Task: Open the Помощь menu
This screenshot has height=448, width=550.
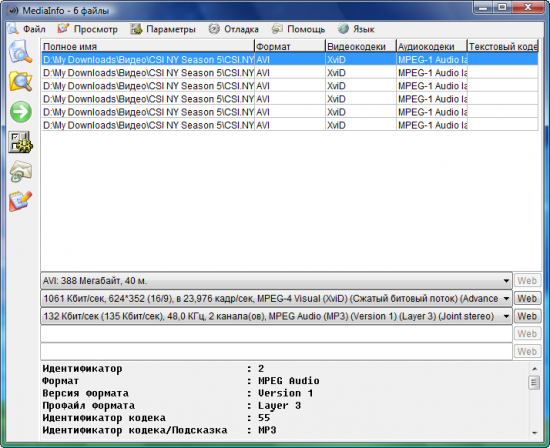Action: [x=299, y=29]
